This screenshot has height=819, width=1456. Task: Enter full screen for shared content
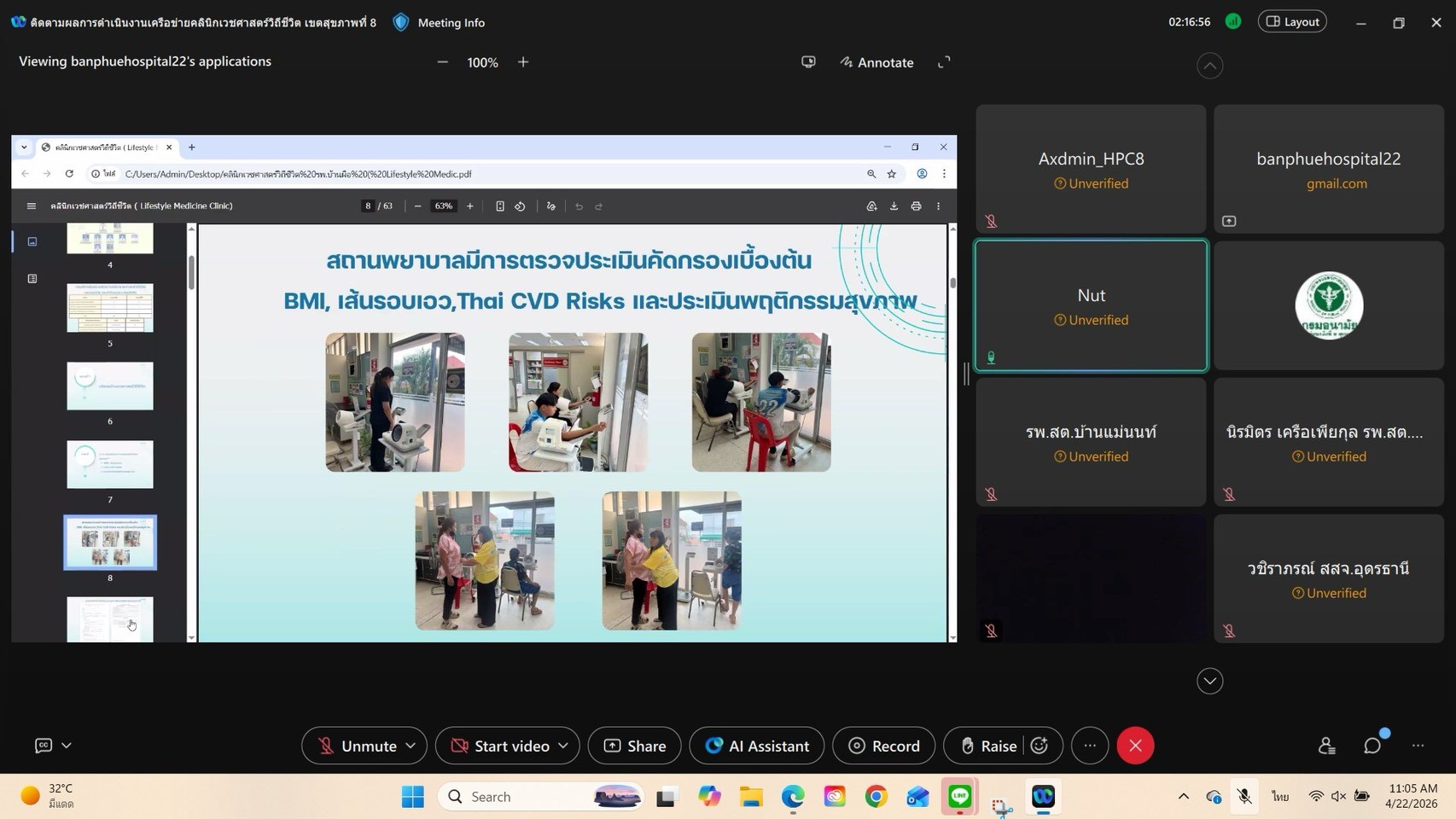point(944,62)
